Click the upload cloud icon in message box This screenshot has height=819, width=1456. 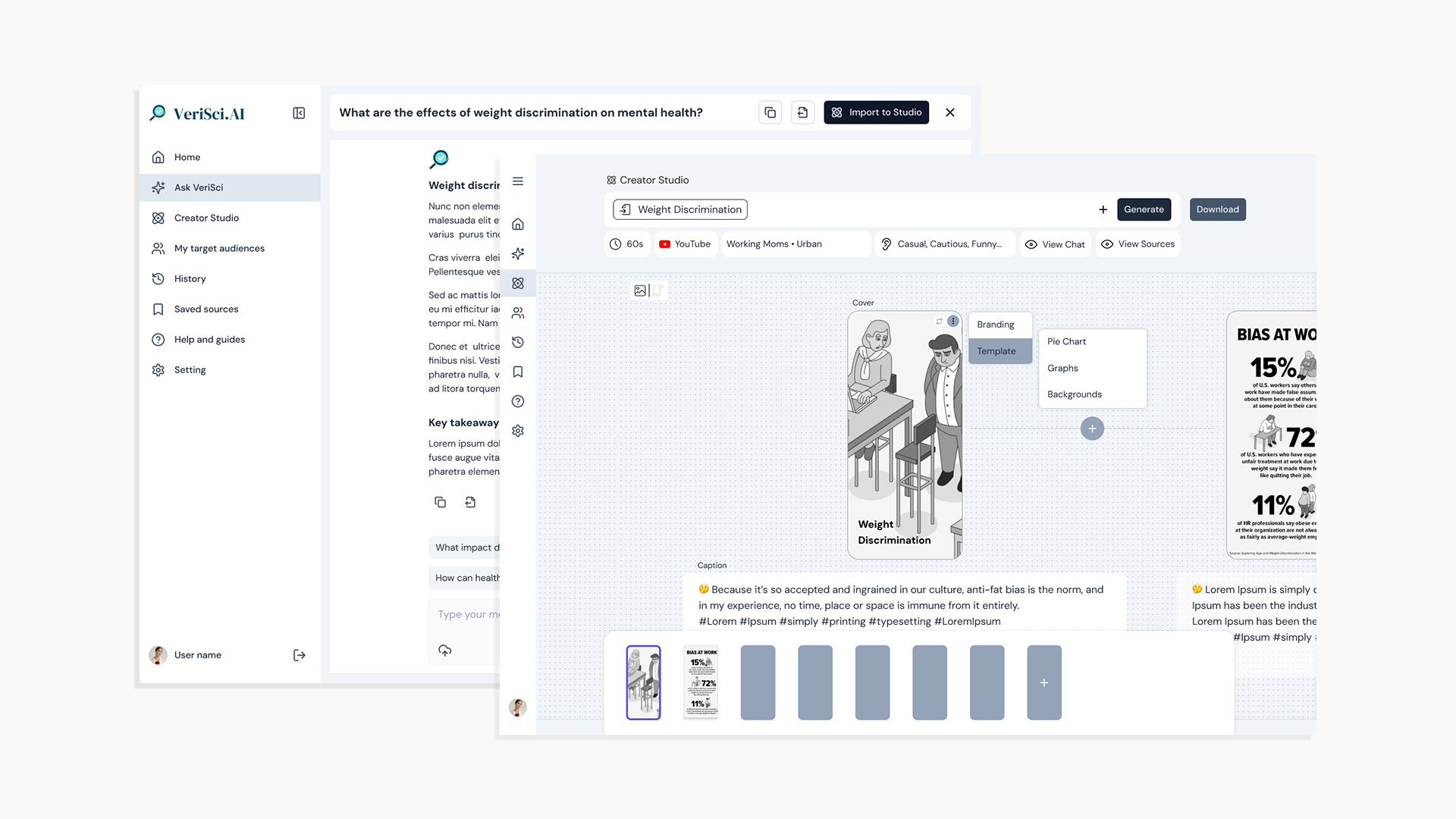point(445,650)
